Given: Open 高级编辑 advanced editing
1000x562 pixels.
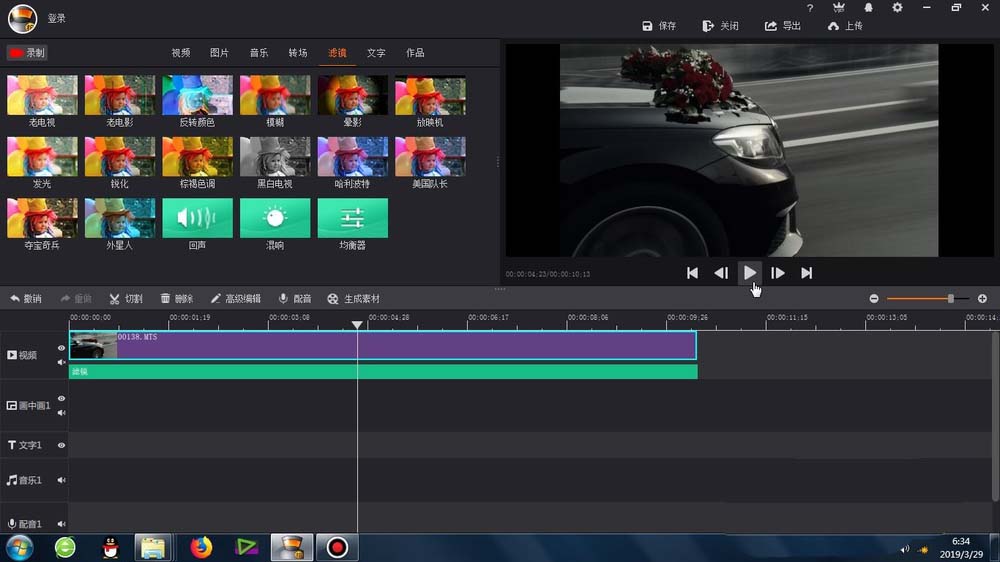Looking at the screenshot, I should [235, 299].
